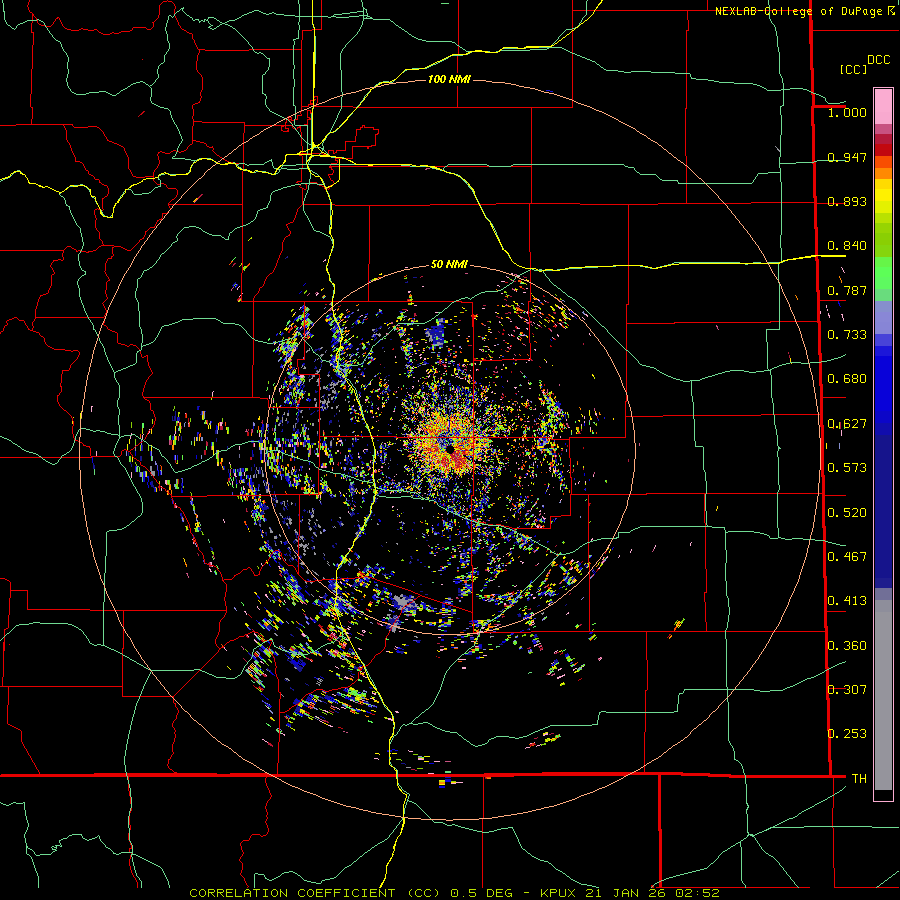Click the 0.413 scale value

(x=847, y=601)
